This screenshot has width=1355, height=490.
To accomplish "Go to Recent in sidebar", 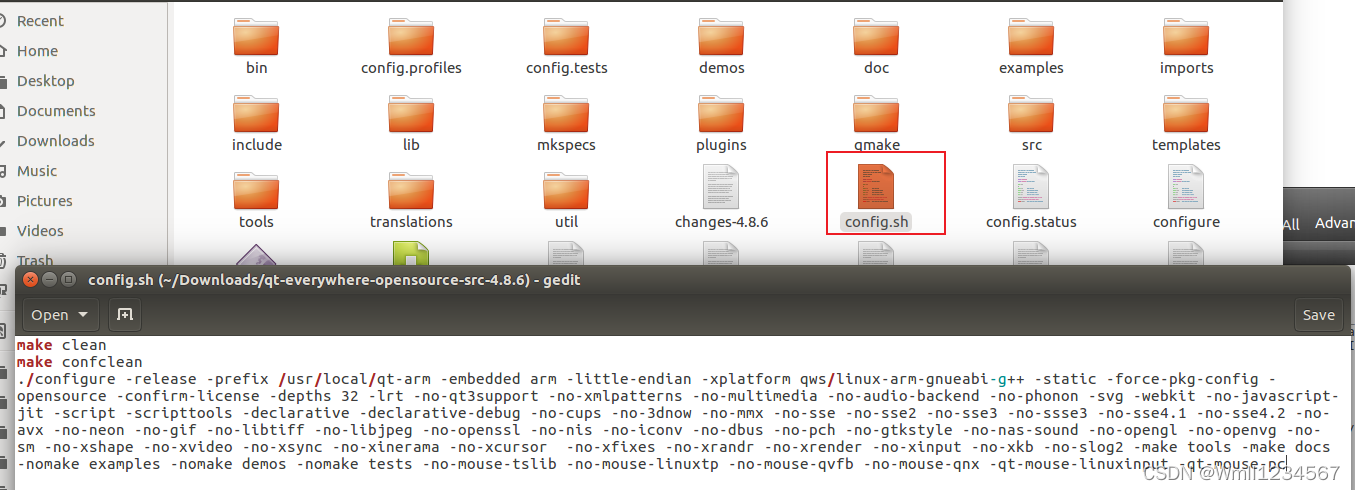I will [40, 21].
